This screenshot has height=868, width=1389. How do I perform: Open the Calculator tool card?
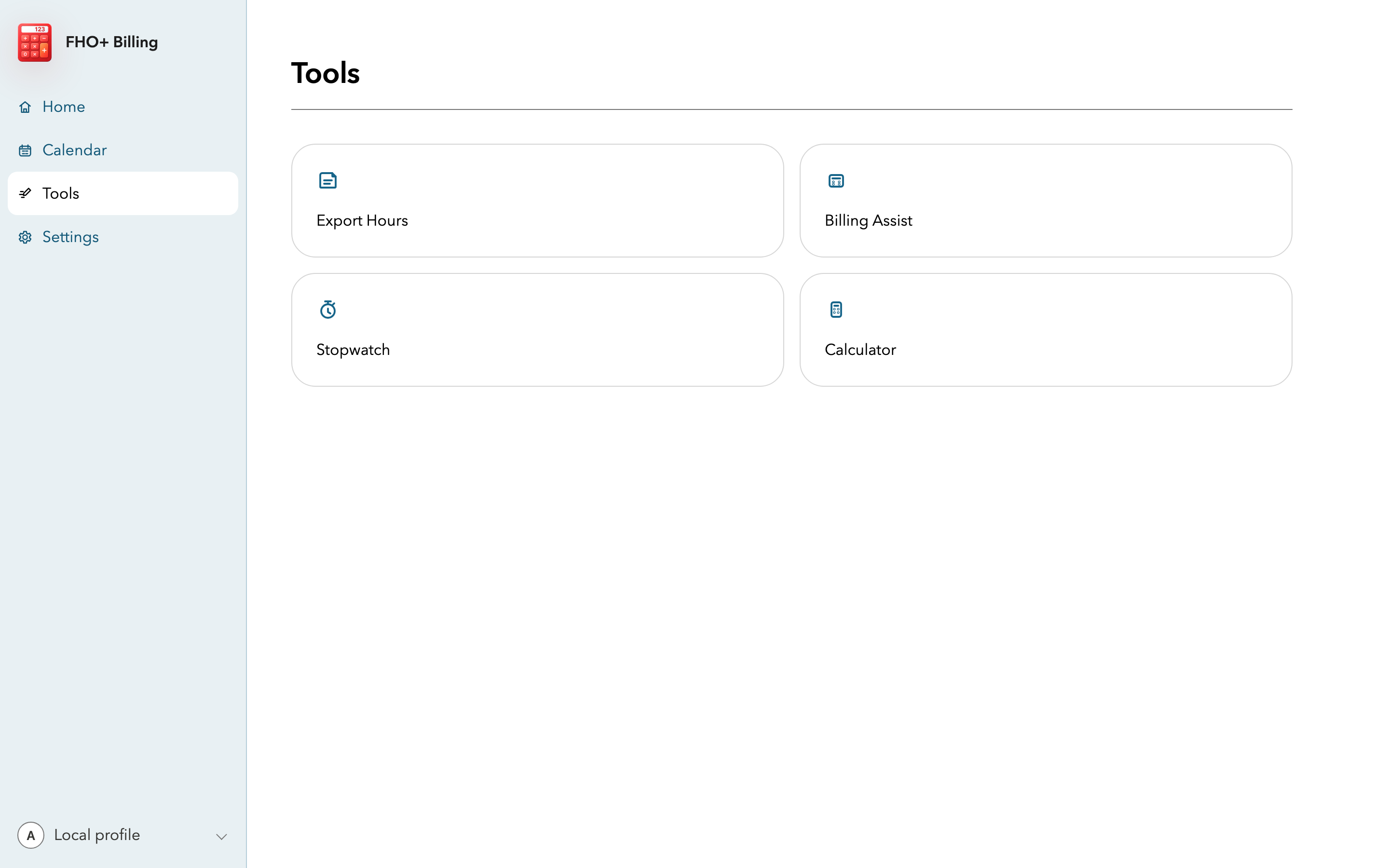1046,329
